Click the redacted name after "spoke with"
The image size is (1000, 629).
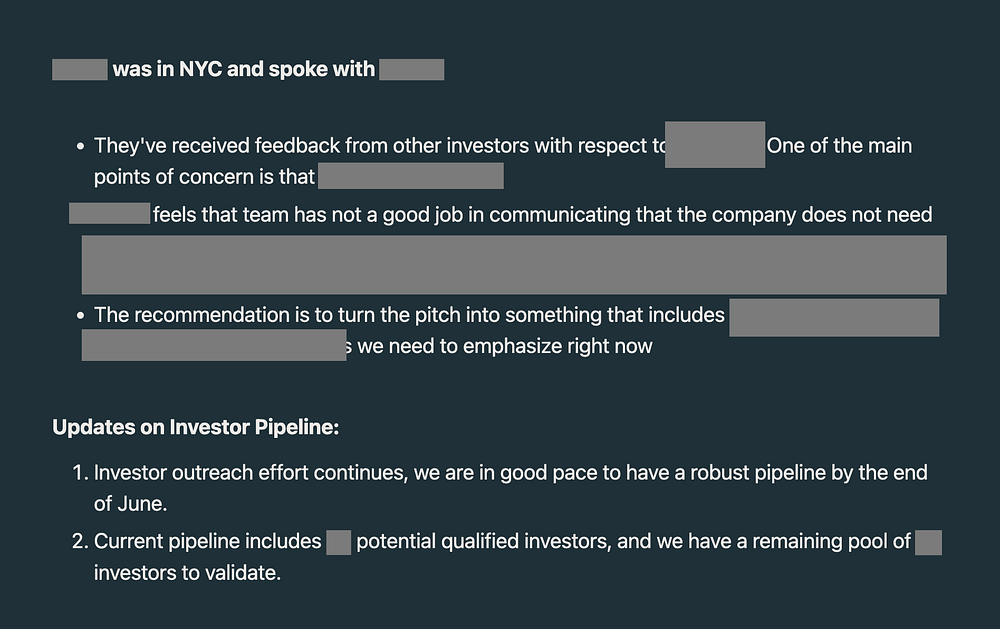(411, 70)
